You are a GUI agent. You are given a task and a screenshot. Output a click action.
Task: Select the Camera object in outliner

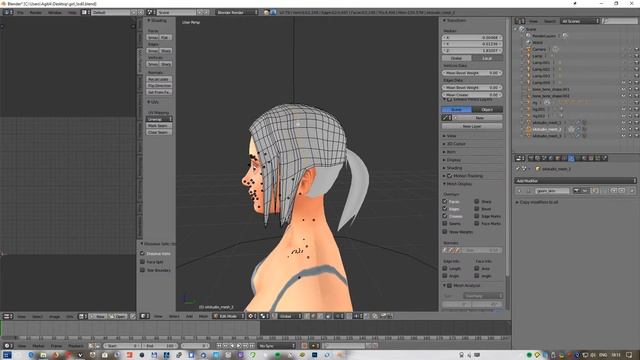(x=539, y=49)
